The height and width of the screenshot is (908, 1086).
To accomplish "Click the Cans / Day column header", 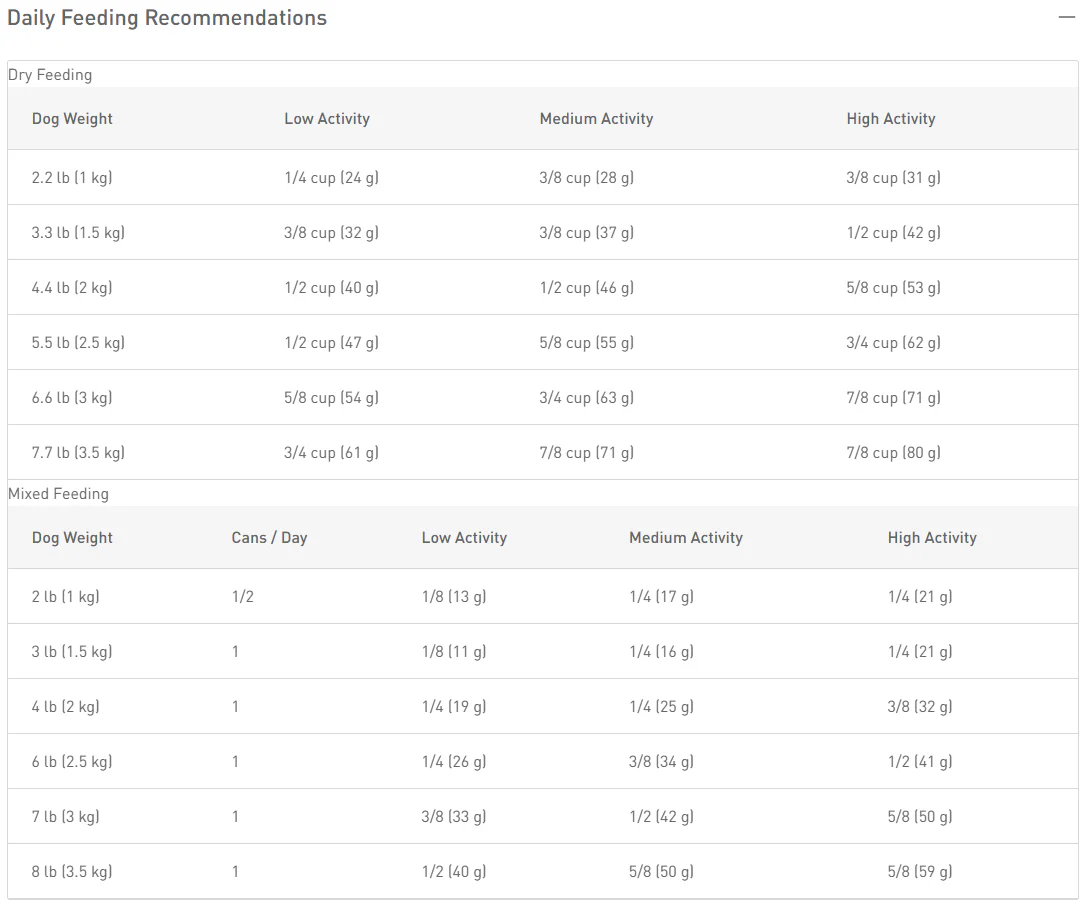I will coord(269,537).
